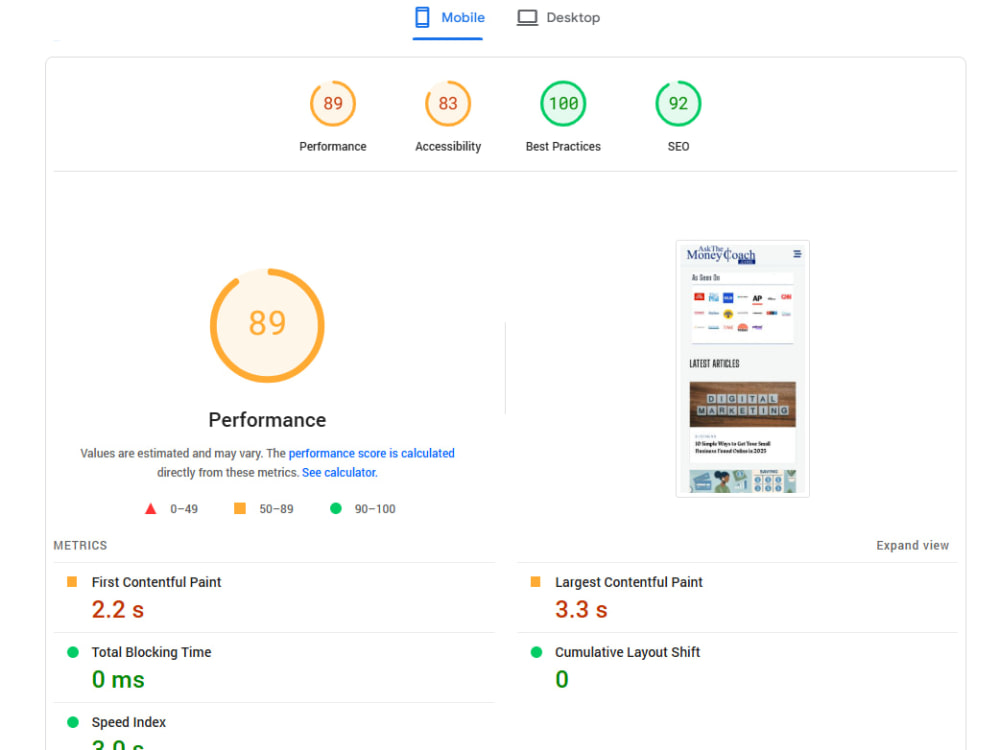
Task: Open the 'performance score is calculated' link
Action: pyautogui.click(x=372, y=453)
